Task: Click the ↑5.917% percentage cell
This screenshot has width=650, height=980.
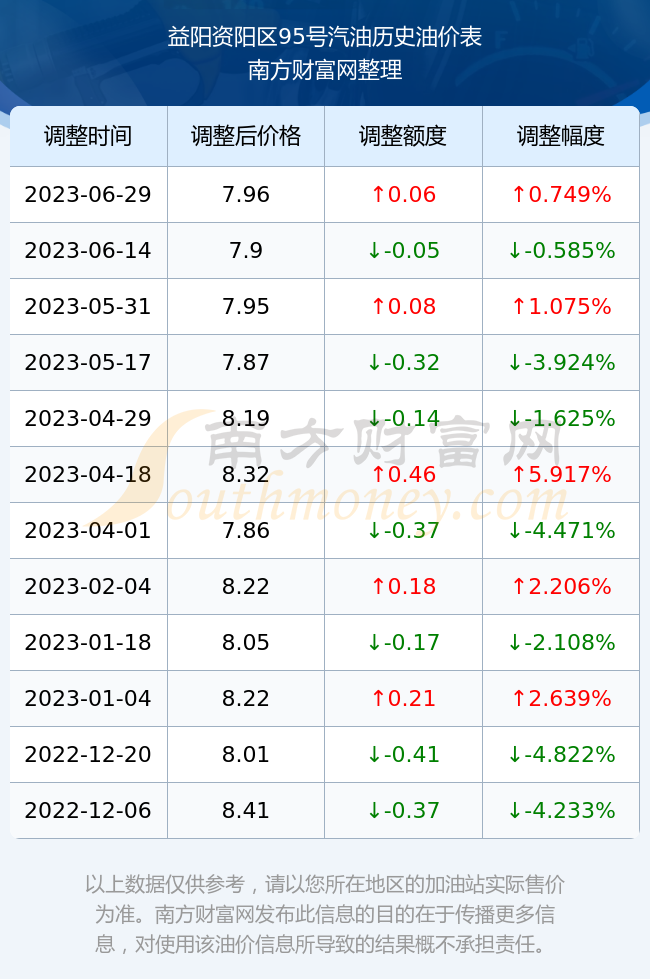Action: (x=561, y=474)
